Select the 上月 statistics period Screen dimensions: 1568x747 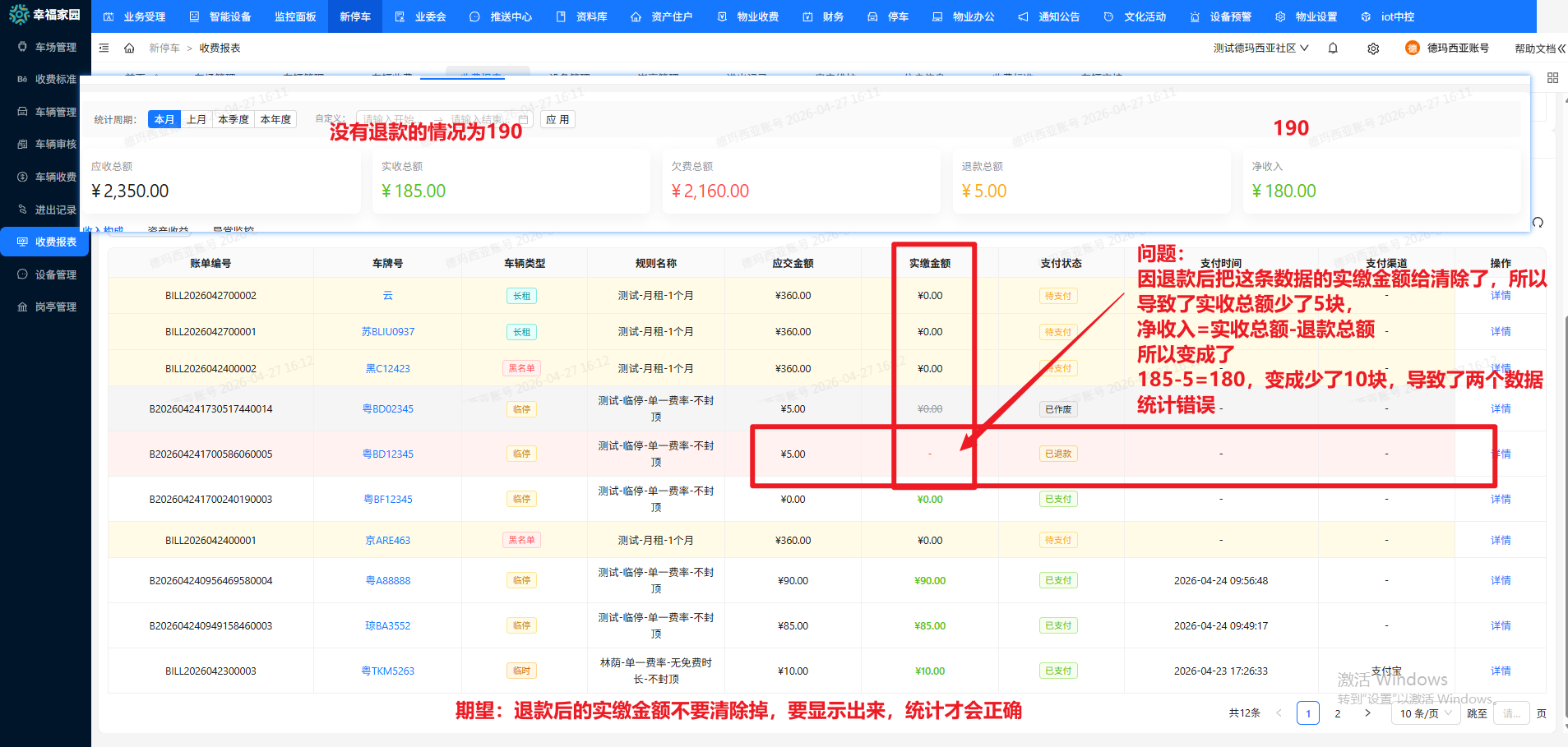[x=197, y=119]
